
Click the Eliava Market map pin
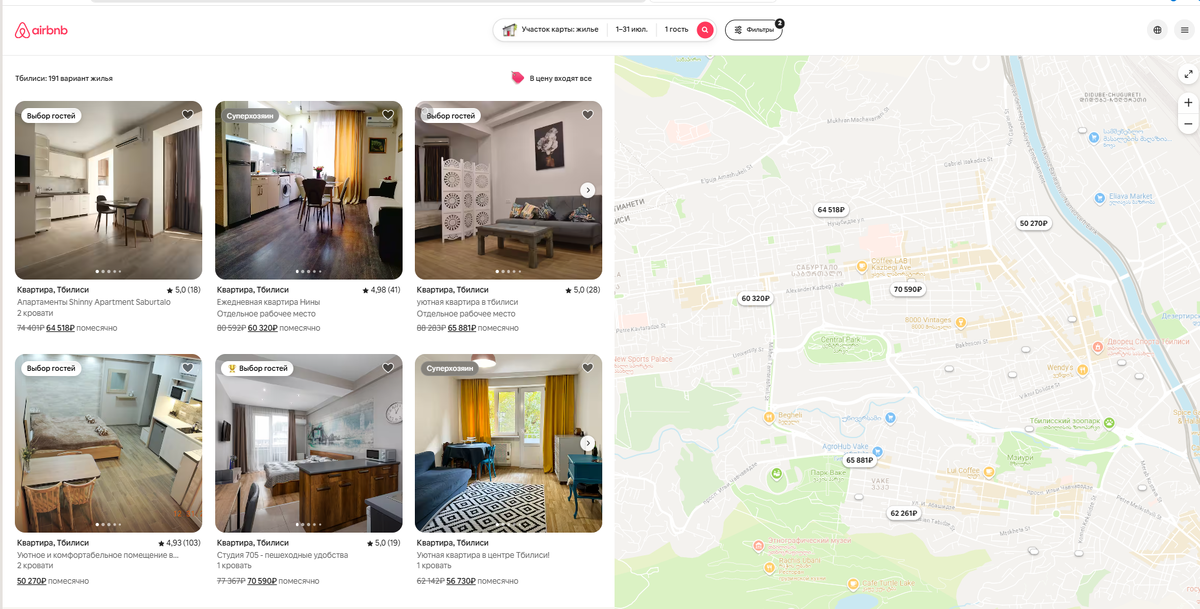[x=1099, y=196]
